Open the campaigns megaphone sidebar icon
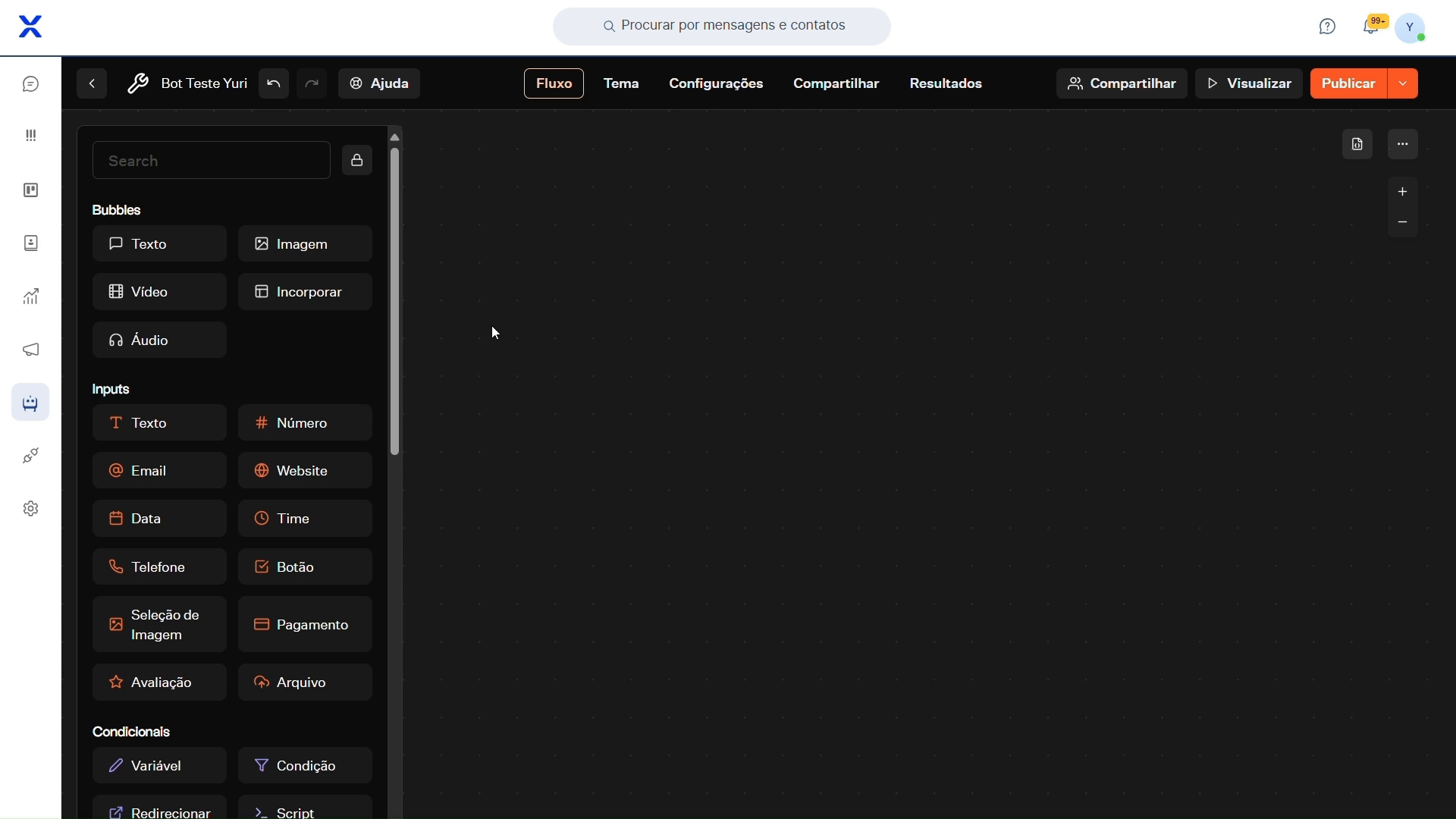 [30, 350]
